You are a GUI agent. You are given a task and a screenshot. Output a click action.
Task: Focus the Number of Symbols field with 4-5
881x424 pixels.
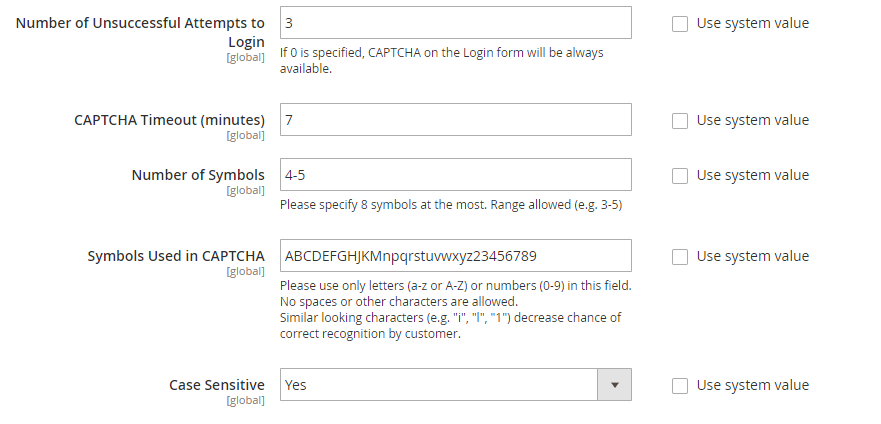coord(456,175)
